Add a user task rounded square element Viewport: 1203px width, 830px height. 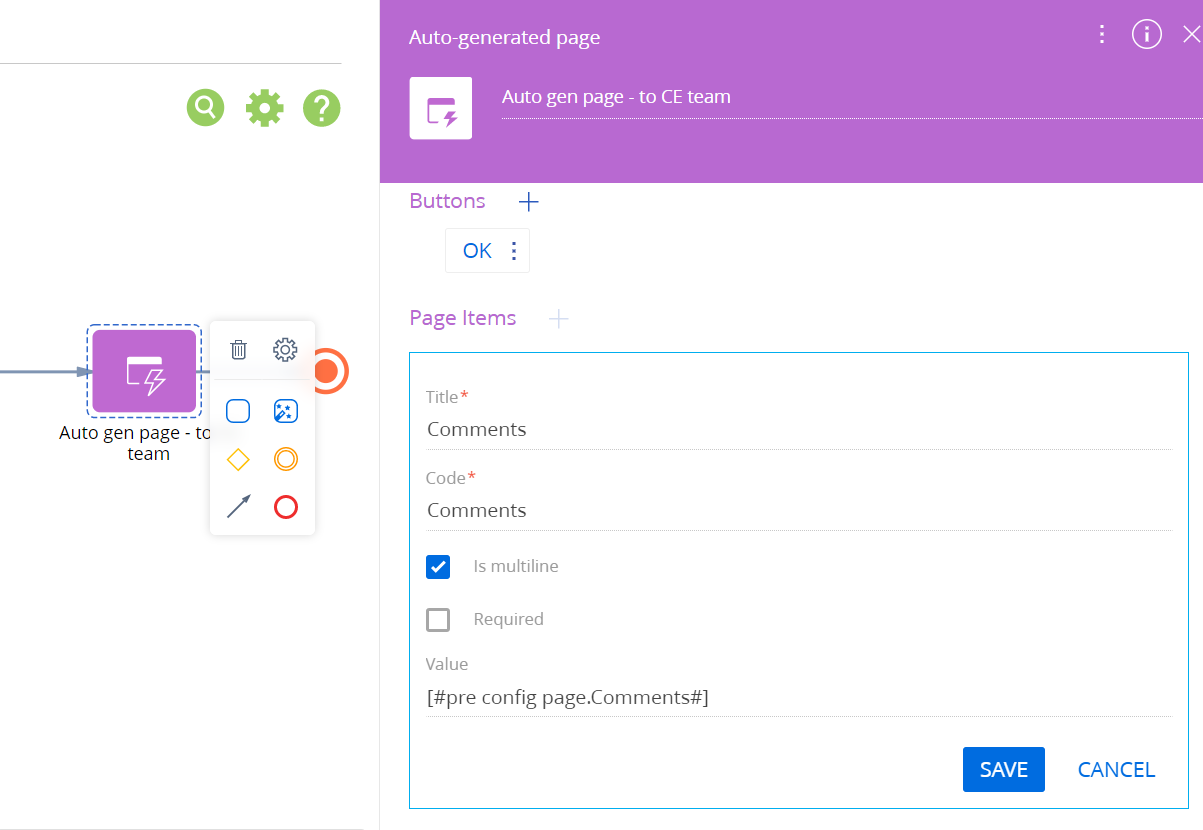[238, 411]
